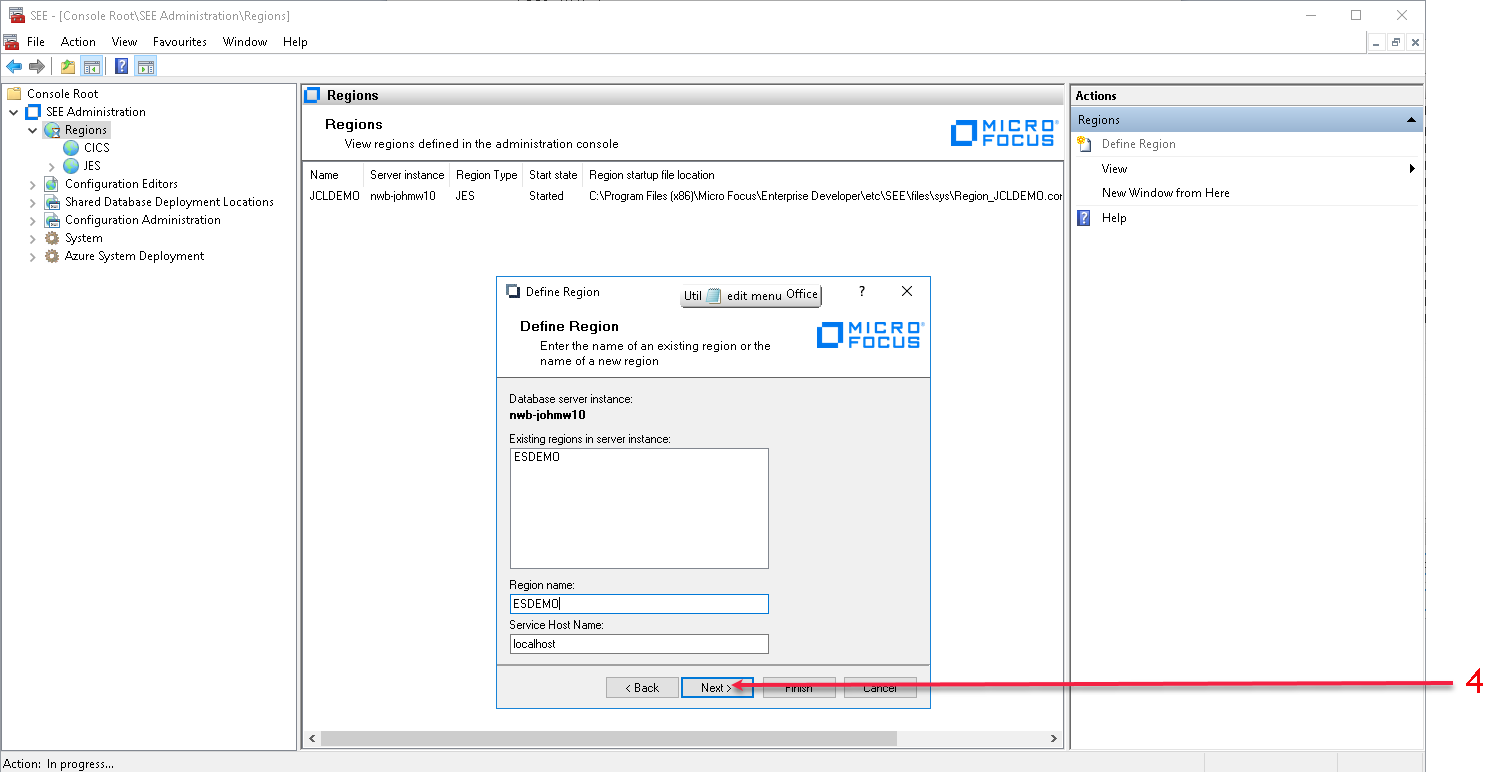Click the Help icon in Actions pane
1492x772 pixels.
1085,218
